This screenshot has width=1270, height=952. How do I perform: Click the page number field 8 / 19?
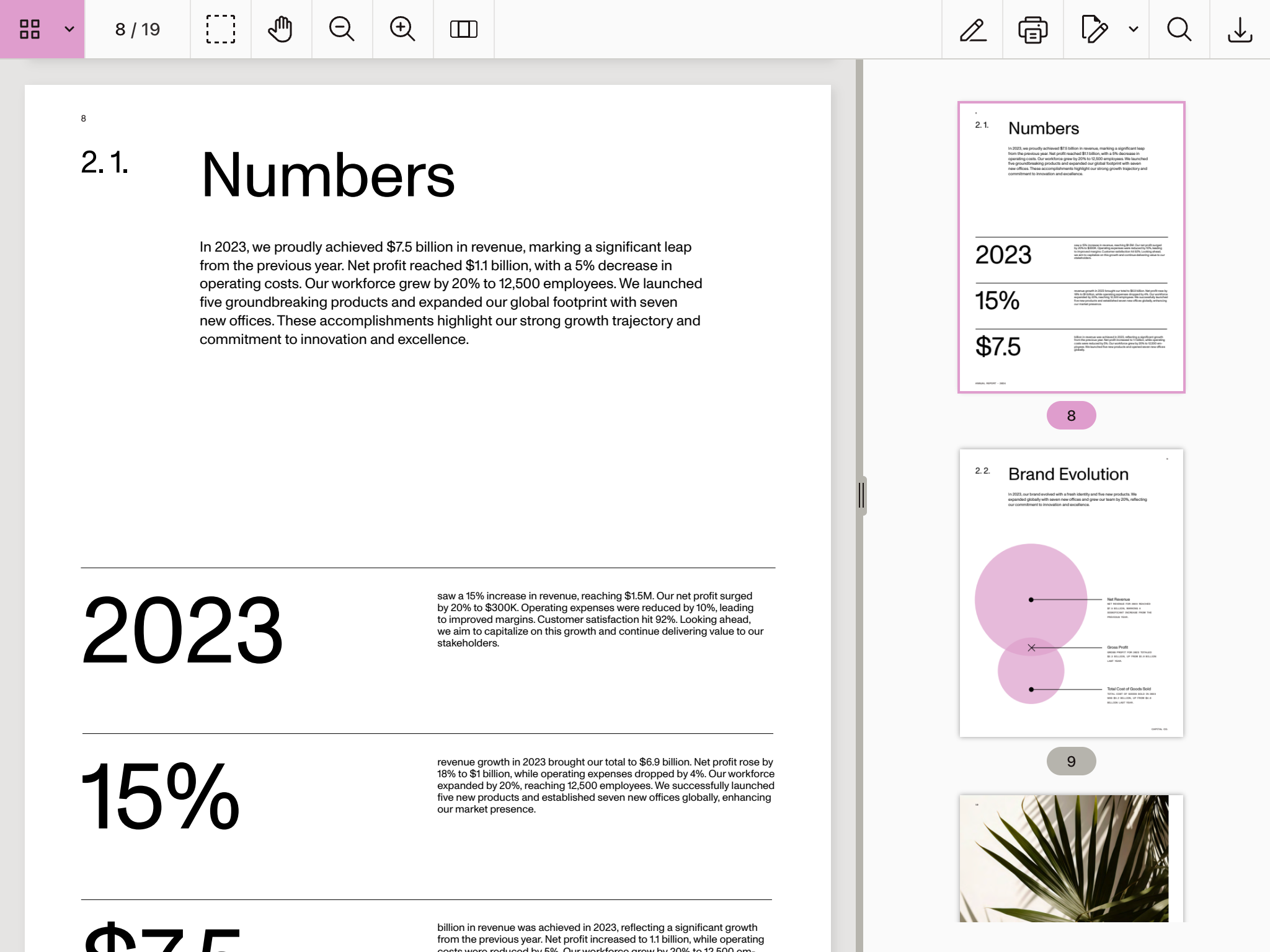pos(138,29)
